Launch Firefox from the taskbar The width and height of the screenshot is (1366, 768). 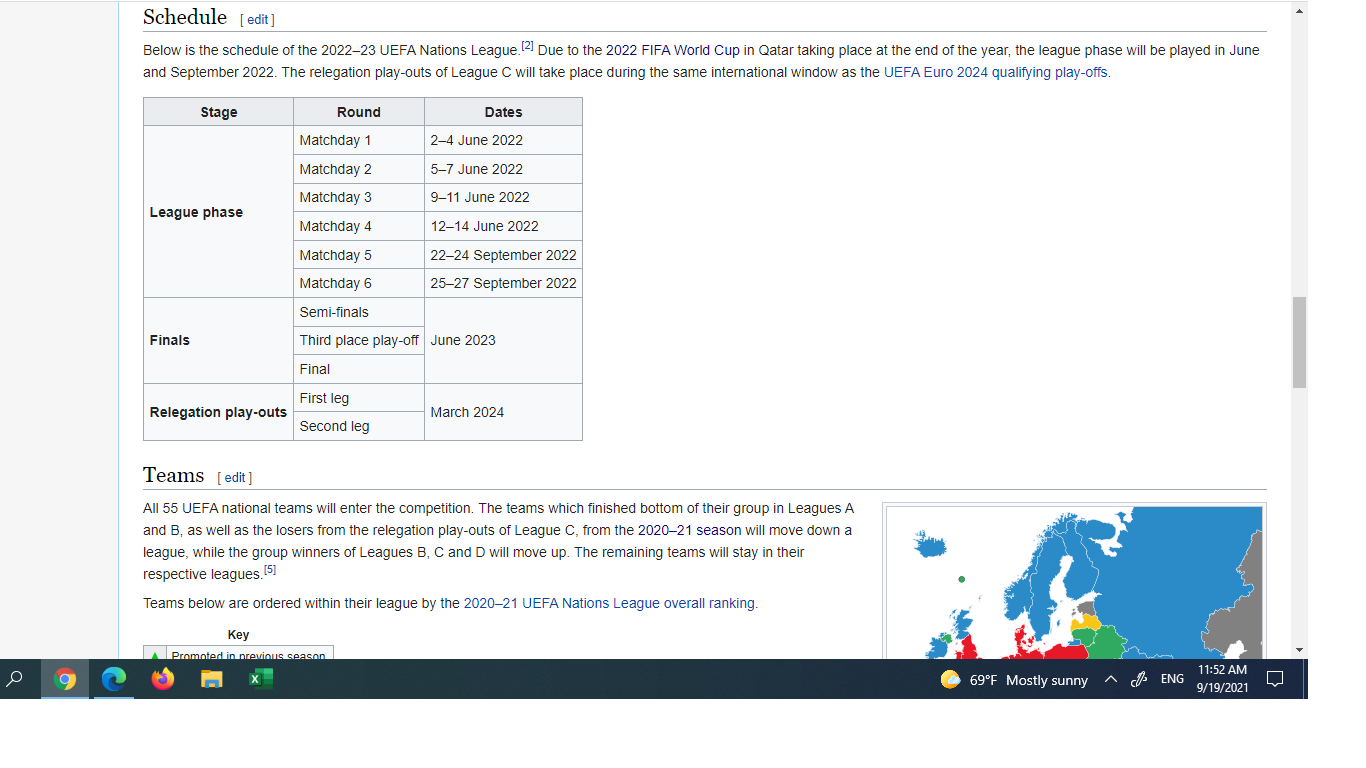[x=163, y=679]
